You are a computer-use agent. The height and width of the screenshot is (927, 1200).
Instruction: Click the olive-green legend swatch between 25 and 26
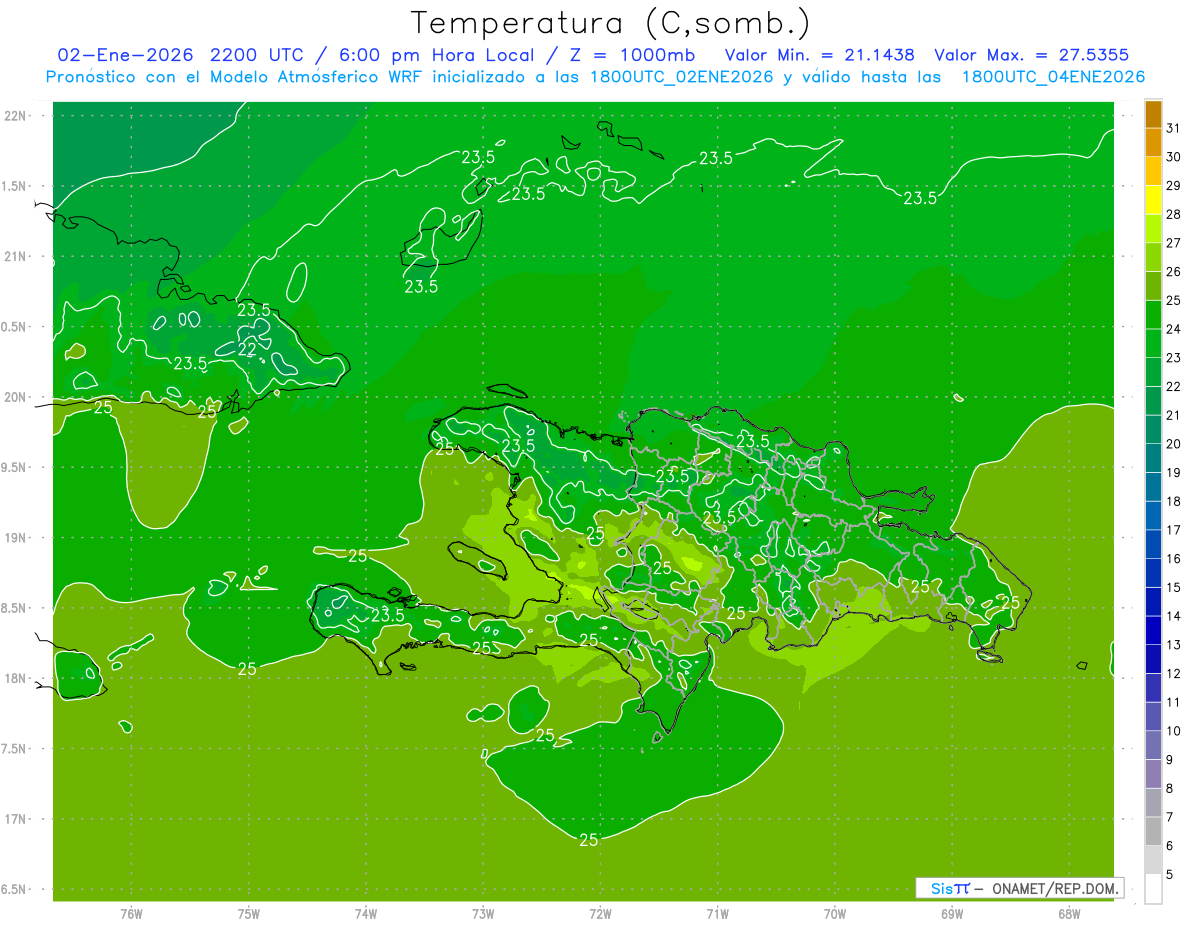(1153, 286)
